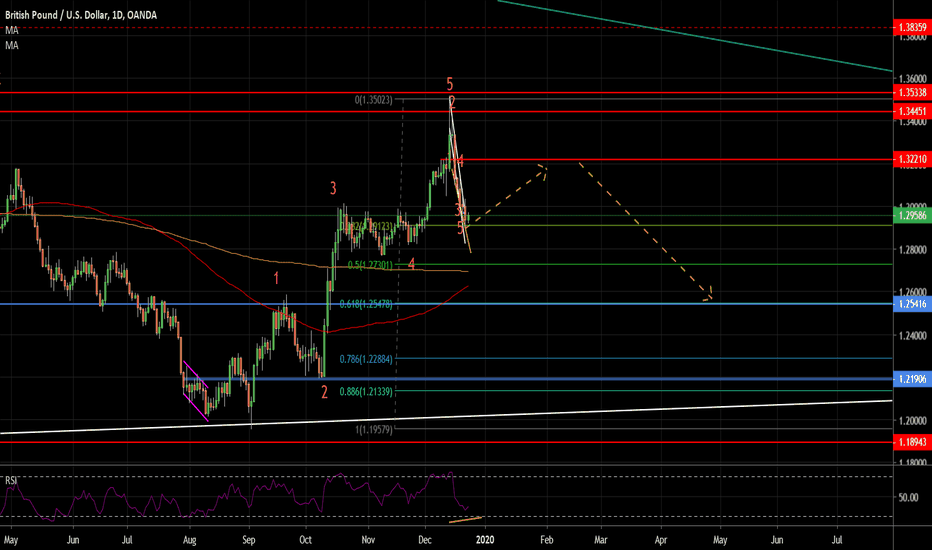Click the first May label at time axis start
The width and height of the screenshot is (932, 550).
[x=11, y=540]
